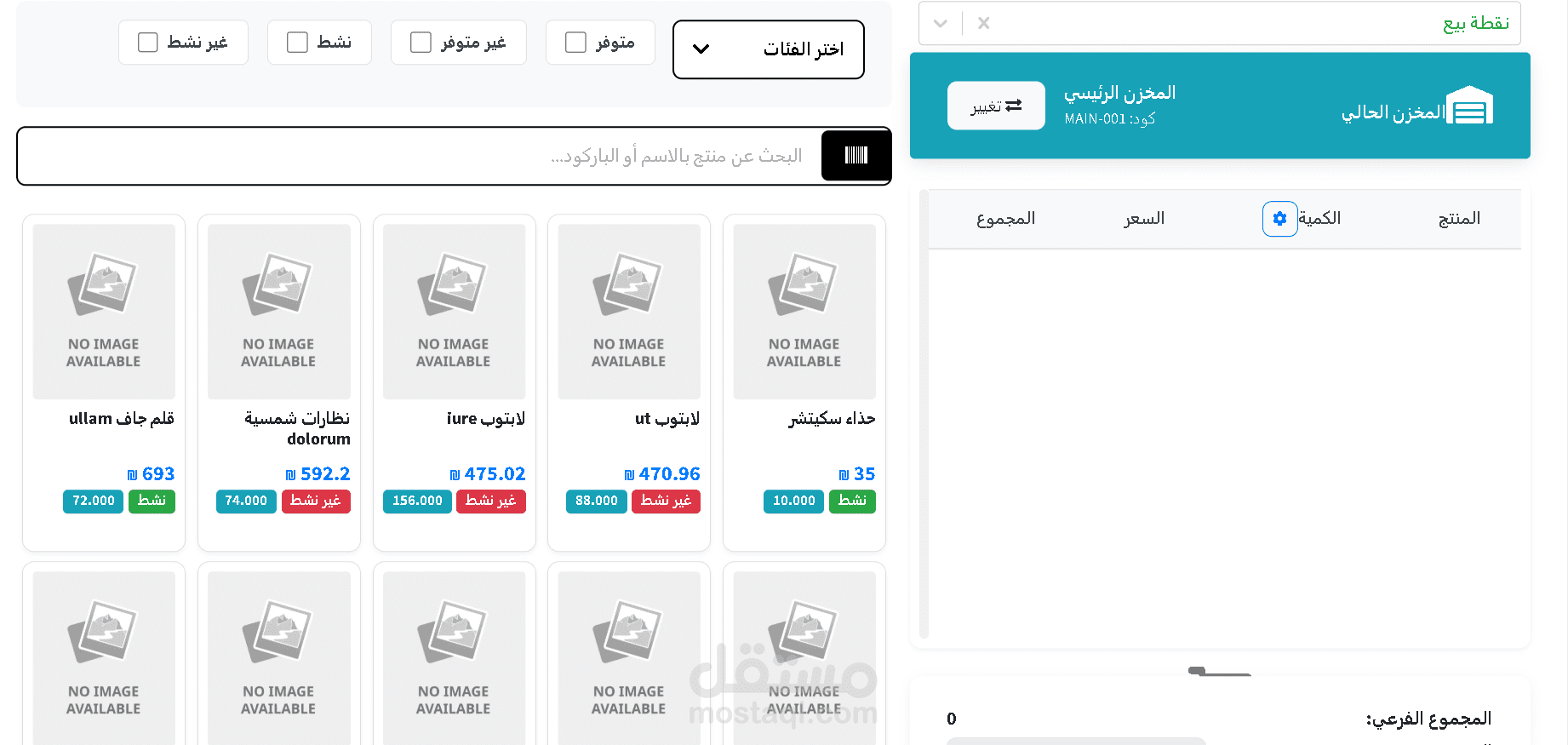Click the 74.000 stock badge
This screenshot has height=745, width=1568.
point(246,501)
